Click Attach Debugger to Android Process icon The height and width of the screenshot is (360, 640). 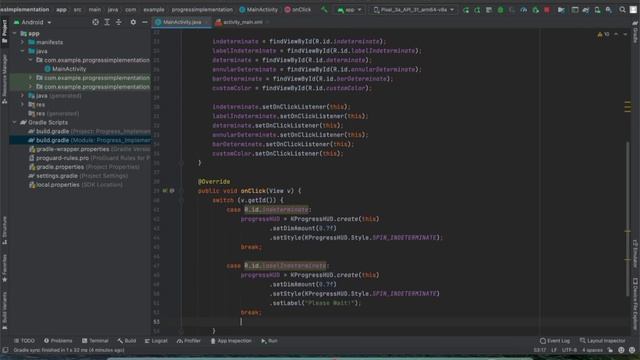[536, 10]
